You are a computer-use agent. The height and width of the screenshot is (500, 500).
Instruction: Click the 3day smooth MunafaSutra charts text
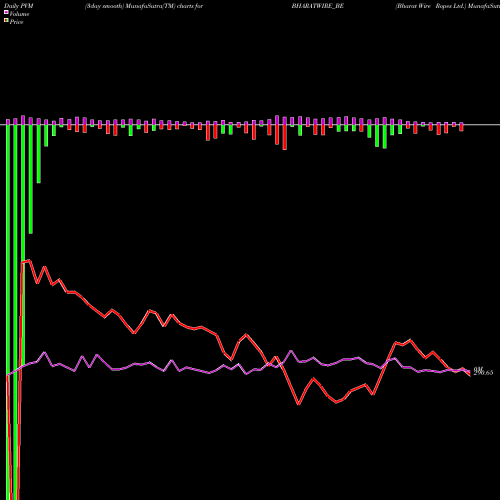[144, 6]
